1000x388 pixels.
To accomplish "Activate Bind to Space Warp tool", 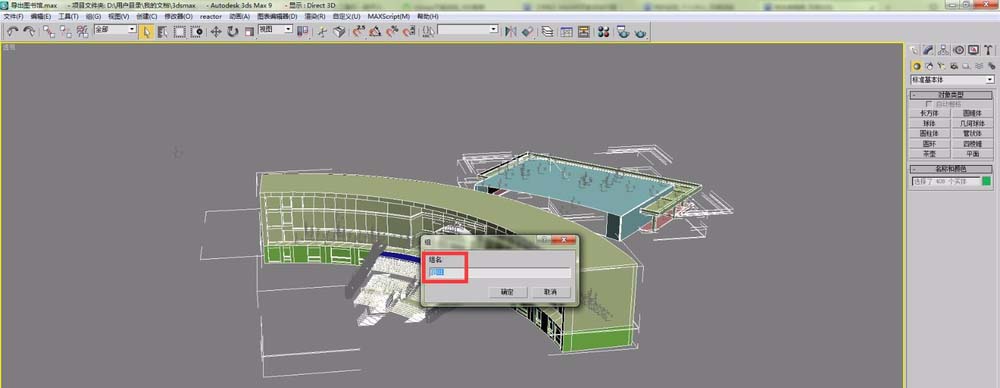I will (x=82, y=31).
